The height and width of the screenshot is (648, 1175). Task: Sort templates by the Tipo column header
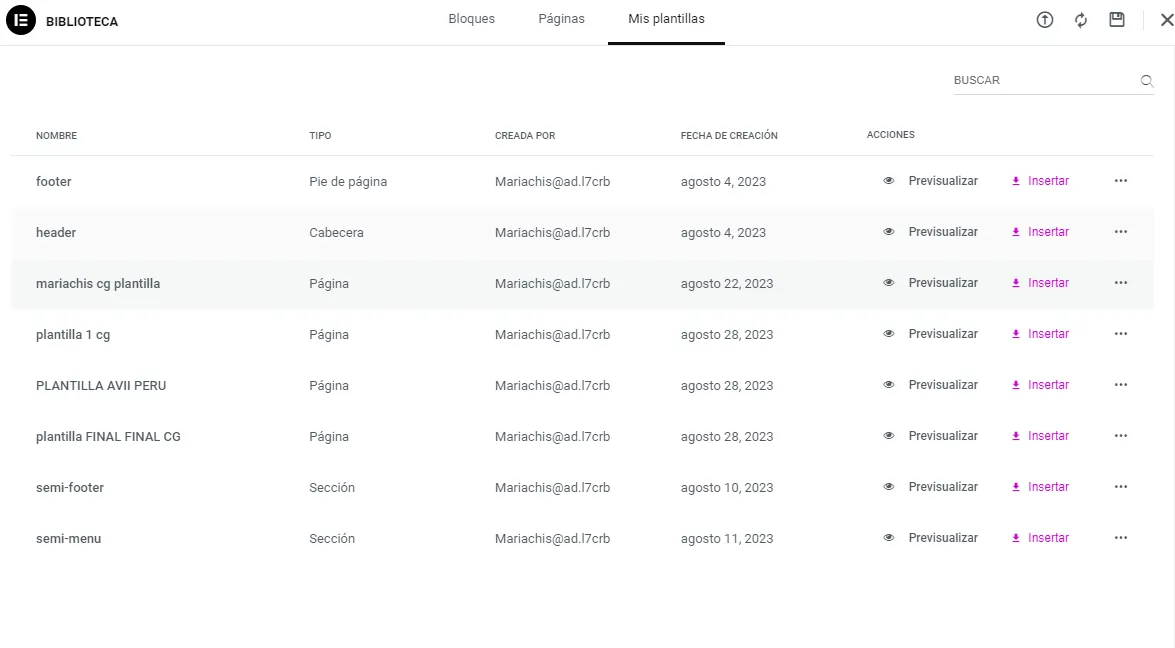(x=320, y=136)
